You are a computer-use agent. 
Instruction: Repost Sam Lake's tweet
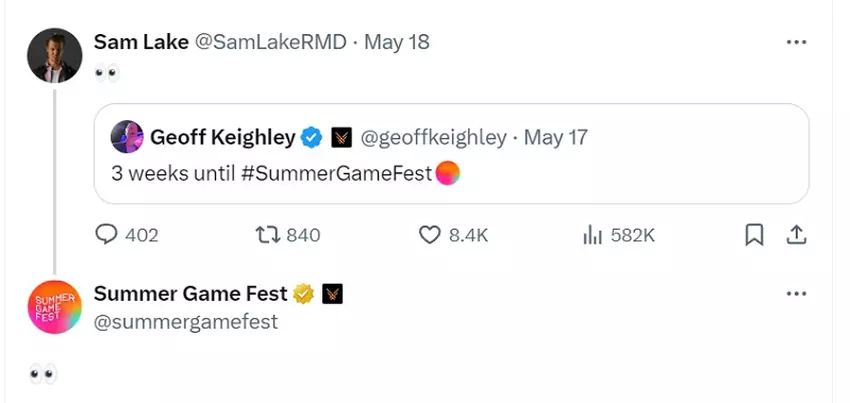pos(267,235)
